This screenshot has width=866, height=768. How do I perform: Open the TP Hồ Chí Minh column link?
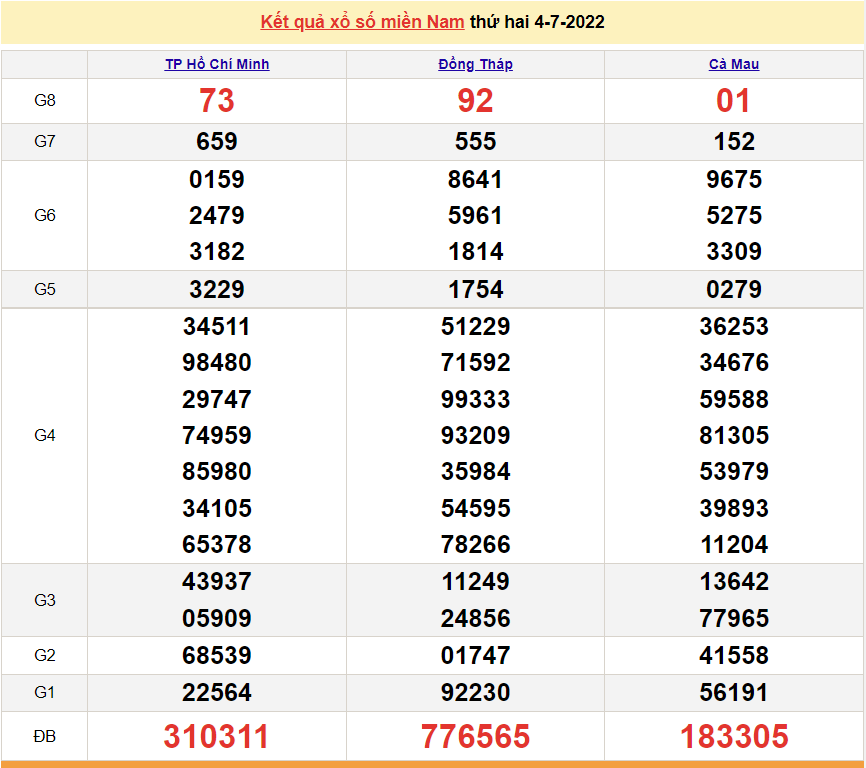(217, 64)
